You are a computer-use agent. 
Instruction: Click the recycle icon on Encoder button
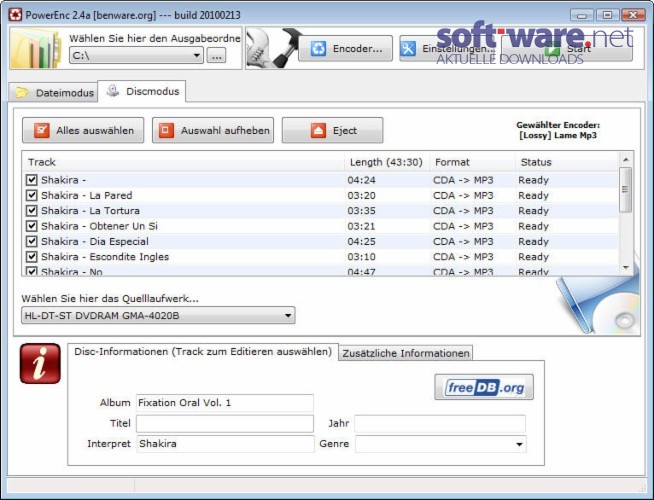click(318, 49)
